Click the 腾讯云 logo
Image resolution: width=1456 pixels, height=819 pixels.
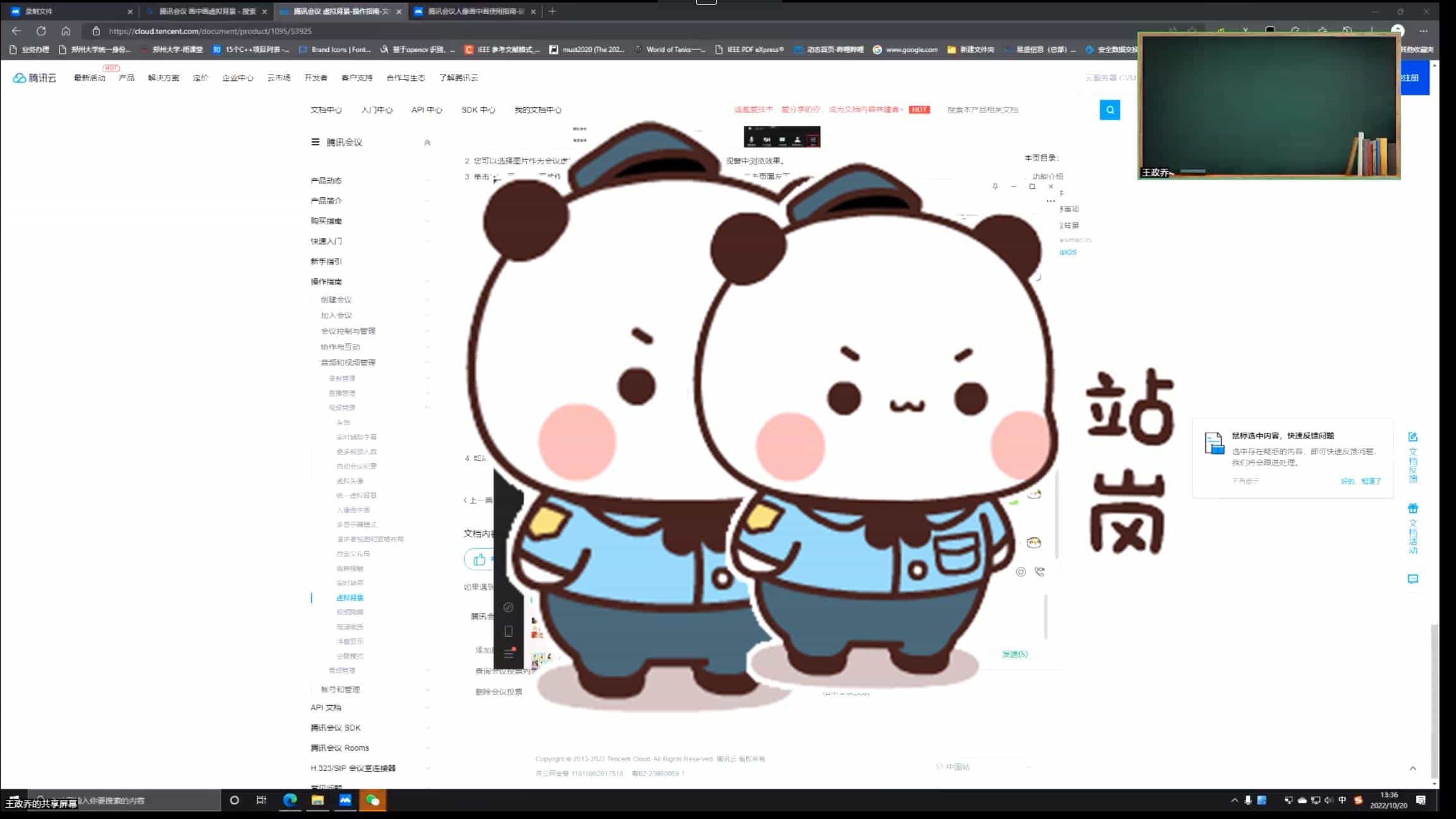[35, 78]
